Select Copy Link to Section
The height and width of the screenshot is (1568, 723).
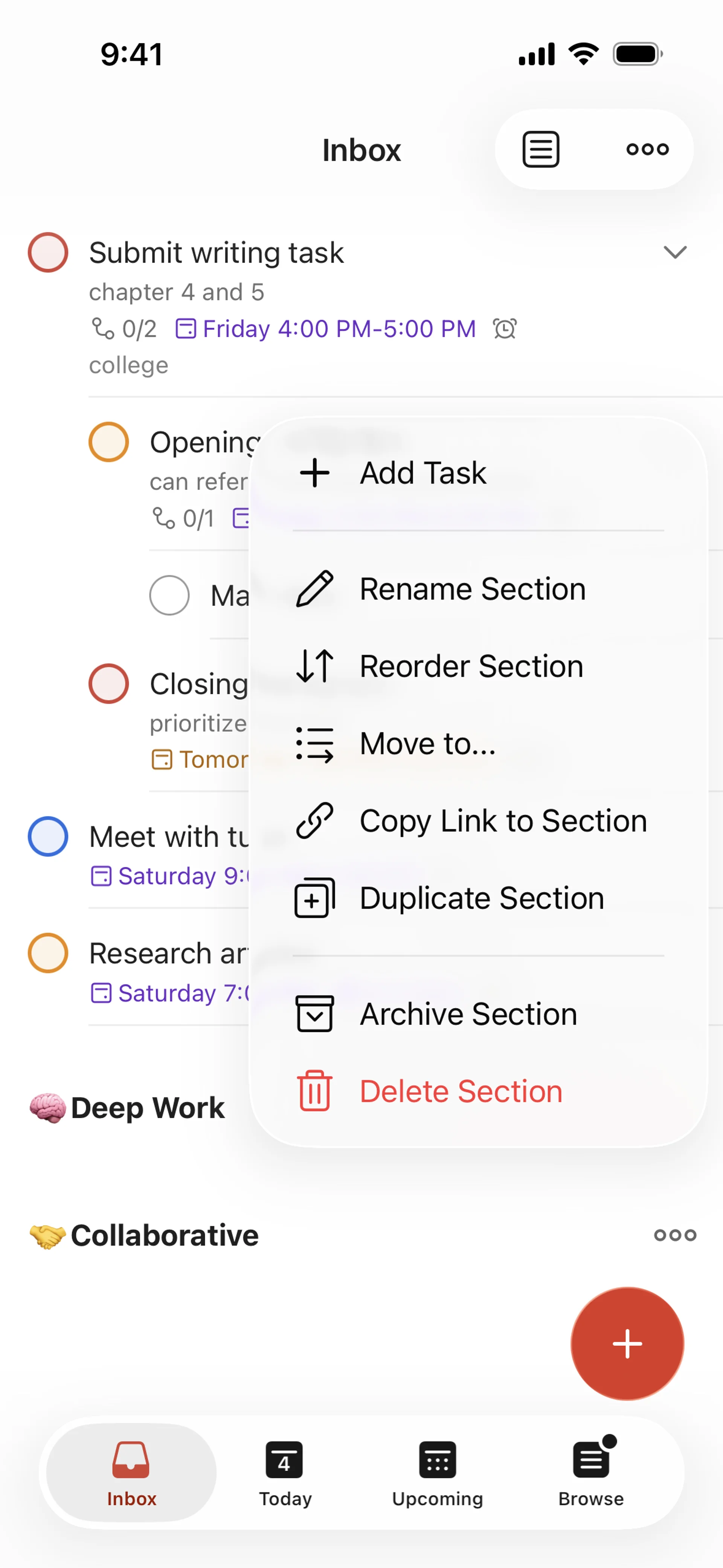click(503, 821)
